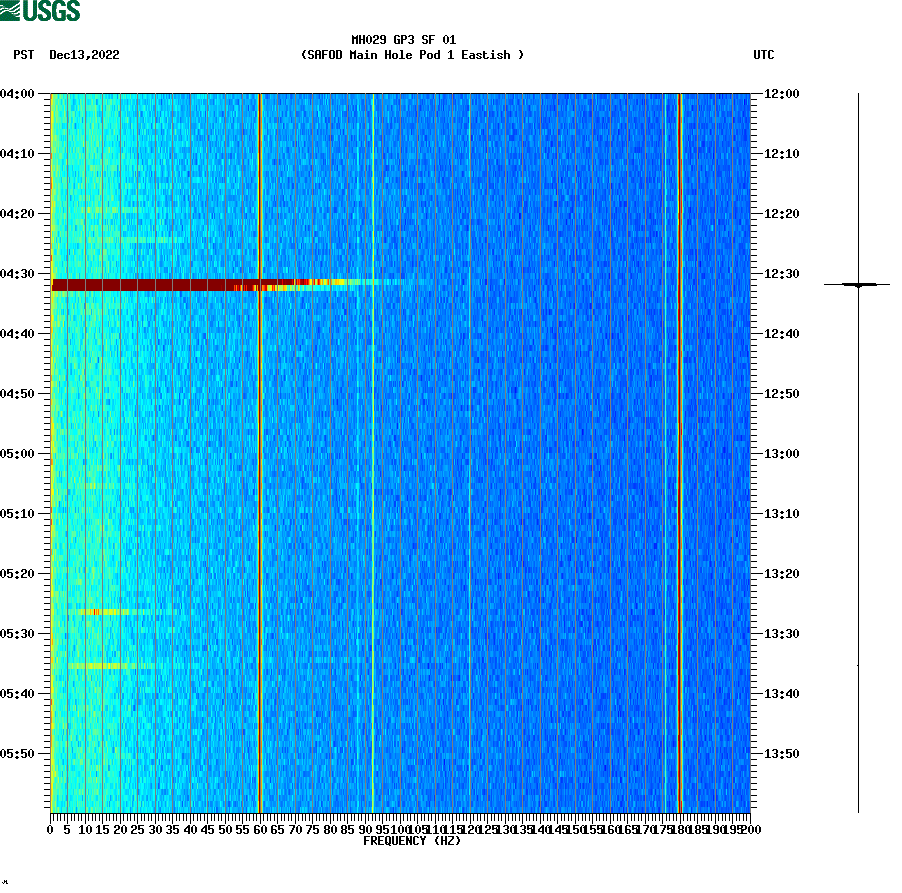Click the UTC timezone label
The image size is (902, 893).
click(x=765, y=56)
